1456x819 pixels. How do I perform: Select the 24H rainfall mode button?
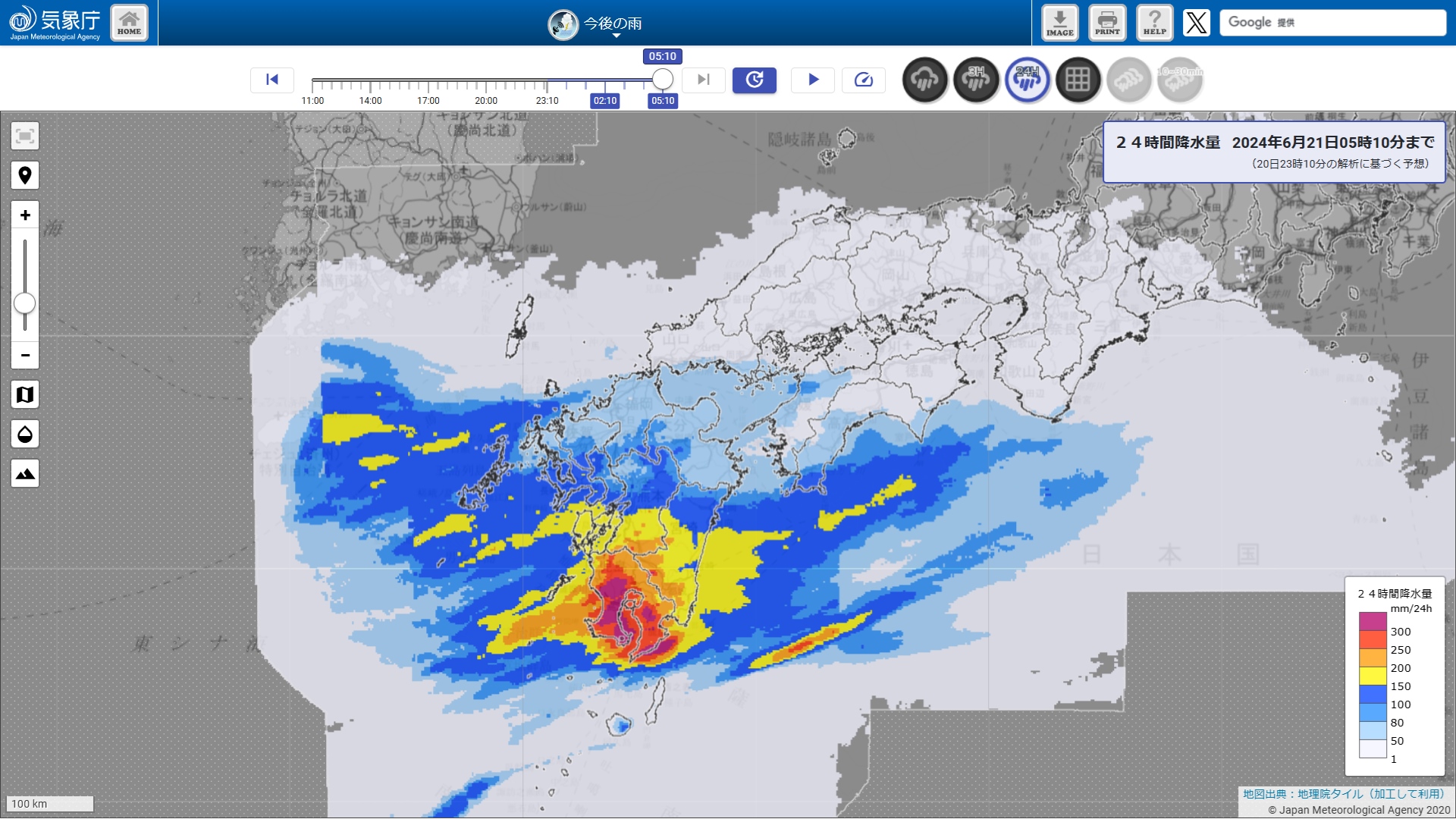(1027, 80)
